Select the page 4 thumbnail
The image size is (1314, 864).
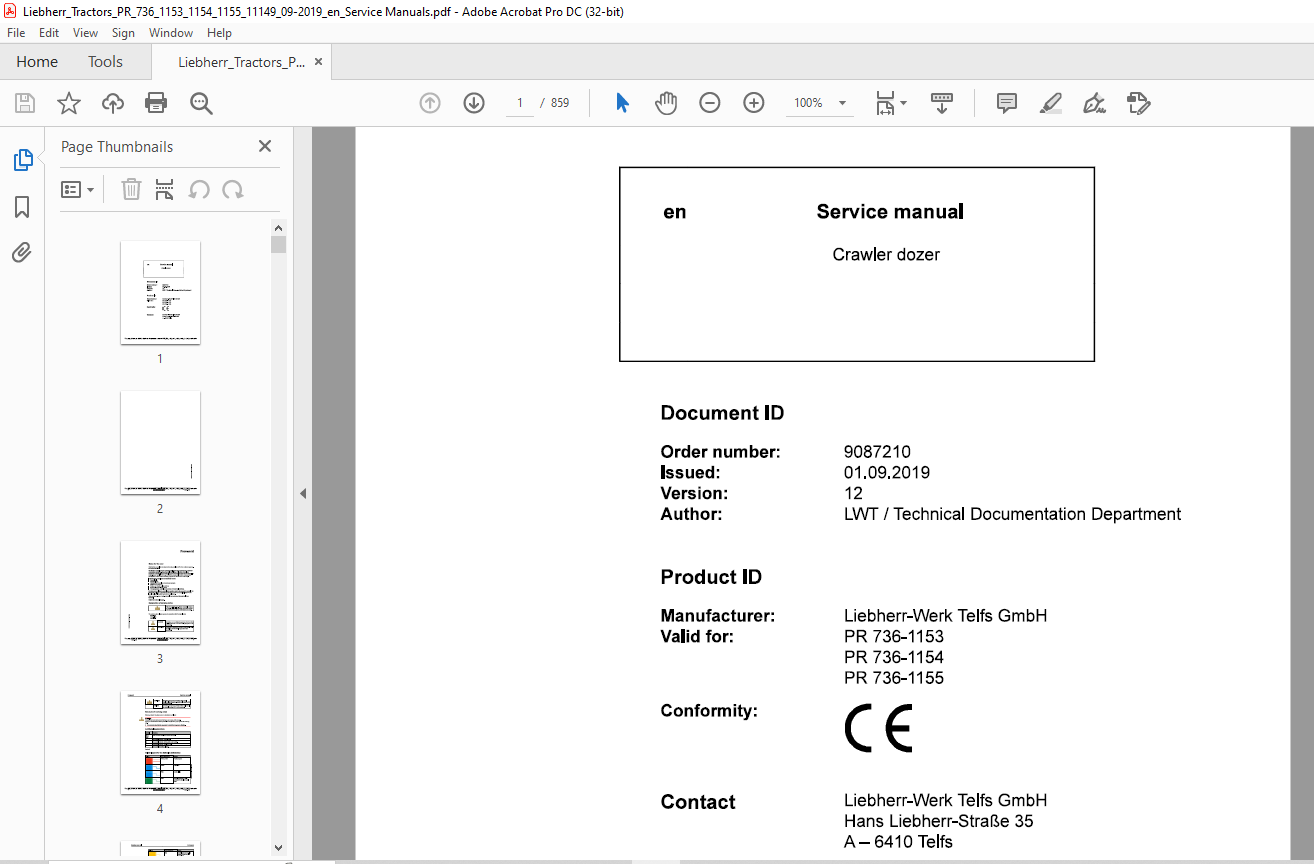(x=160, y=743)
